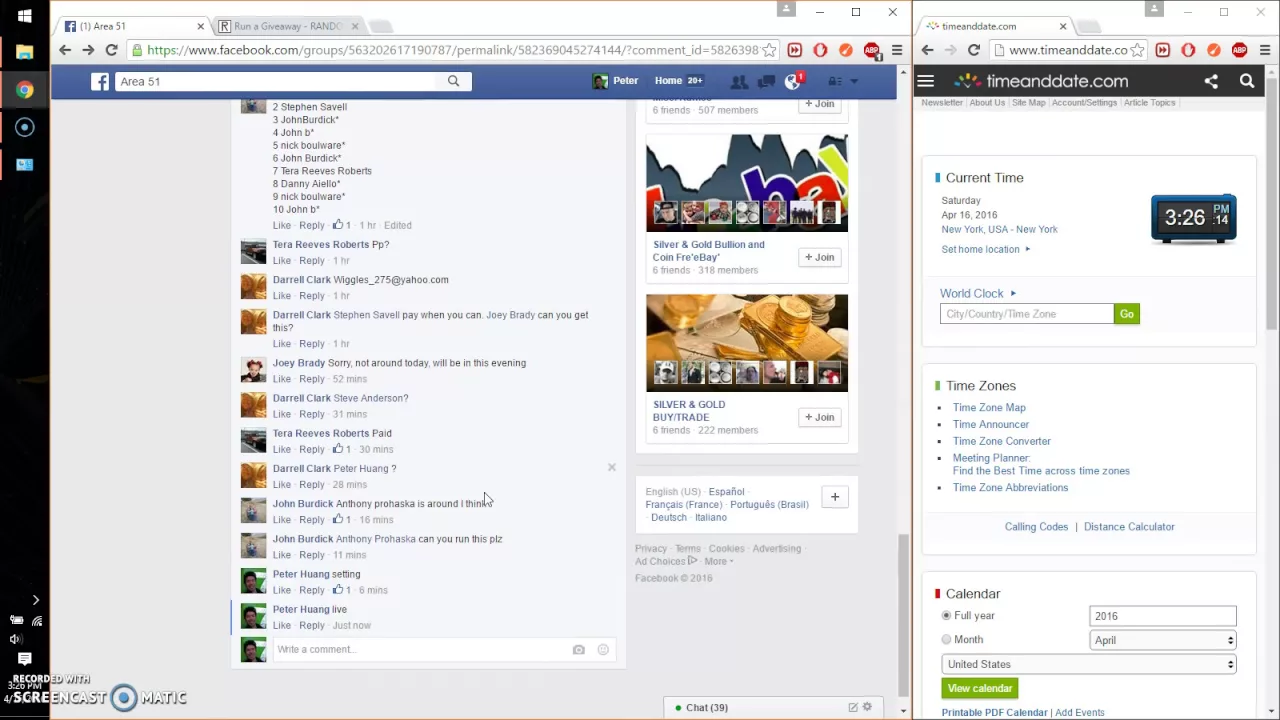Select the timeanddate.com browser tab

pos(995,26)
